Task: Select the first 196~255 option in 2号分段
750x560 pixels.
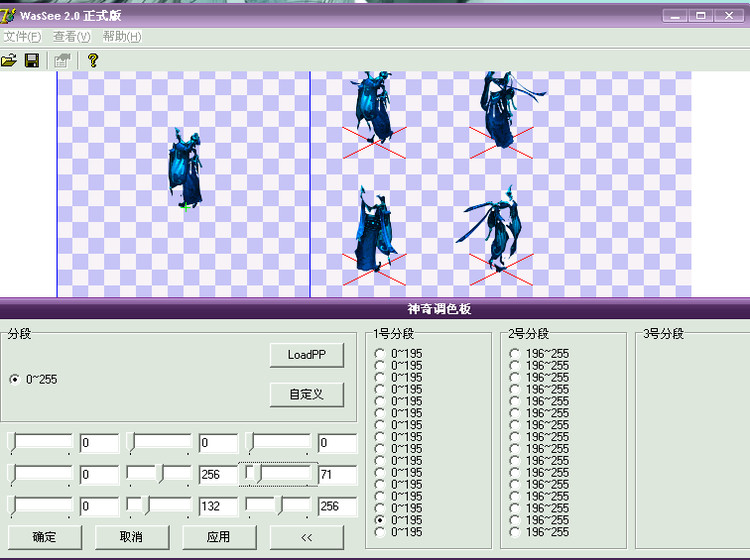Action: pyautogui.click(x=515, y=353)
